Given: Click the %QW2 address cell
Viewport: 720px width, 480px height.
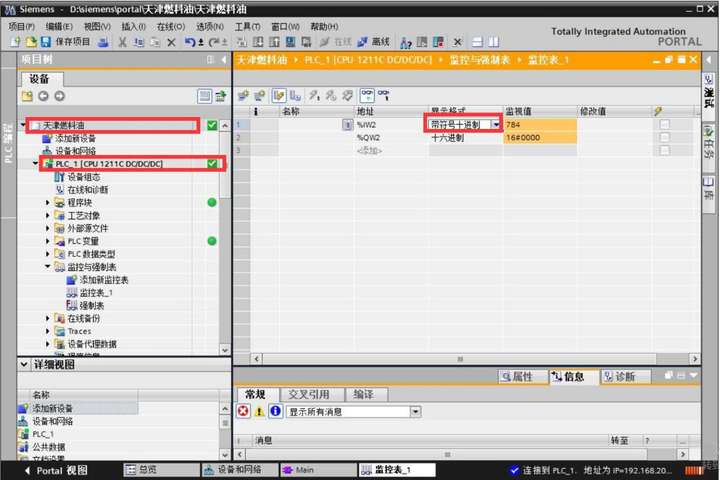Looking at the screenshot, I should [391, 137].
